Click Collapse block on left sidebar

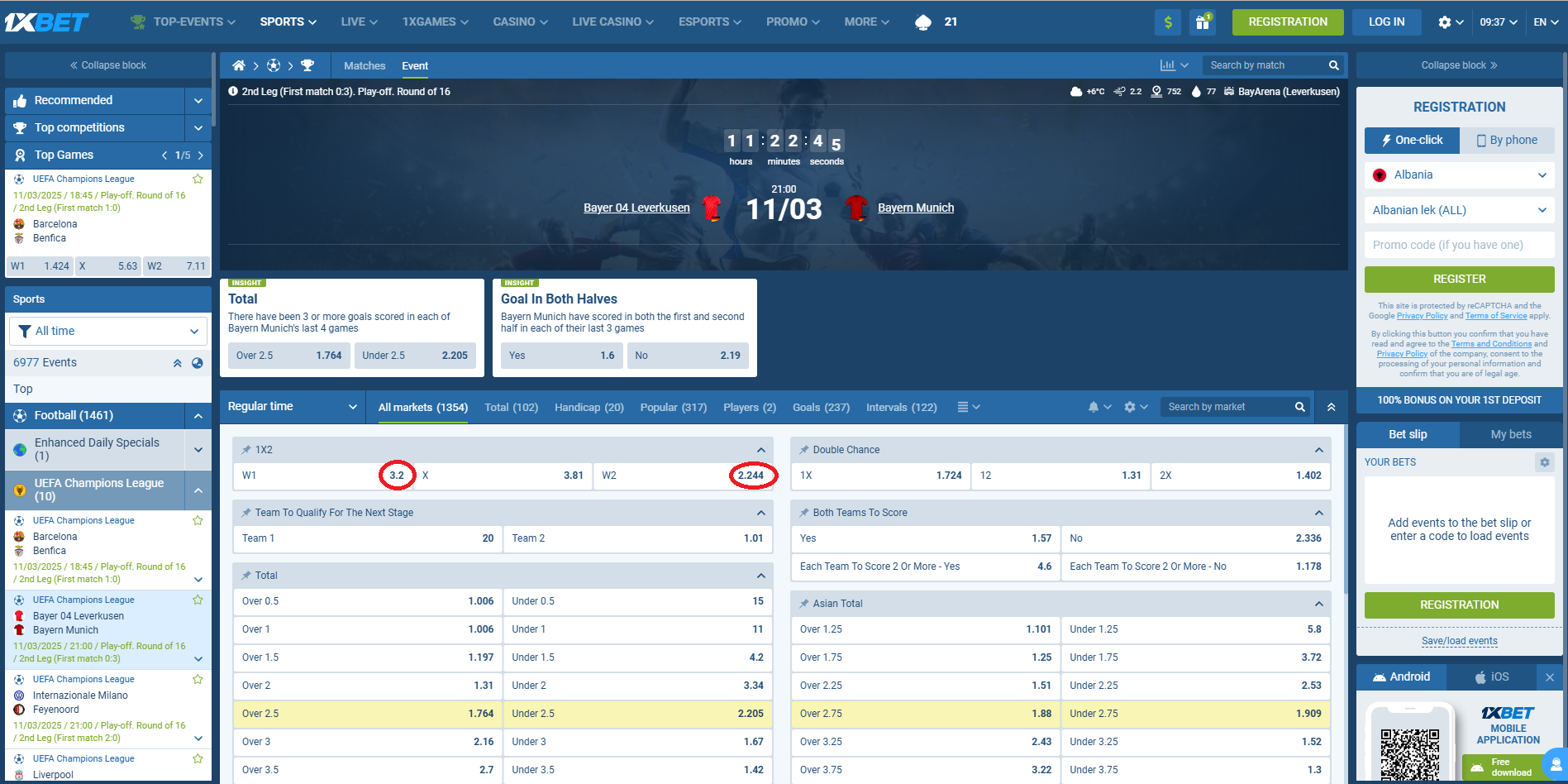[108, 65]
